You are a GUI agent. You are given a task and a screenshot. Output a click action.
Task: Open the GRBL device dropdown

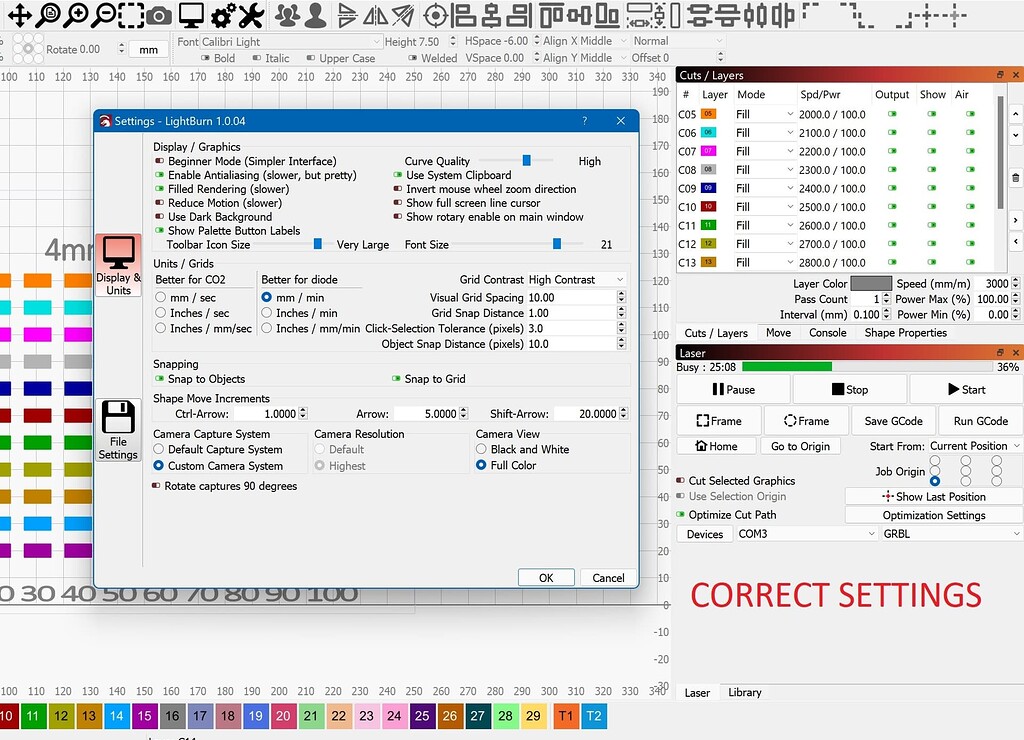coord(951,534)
